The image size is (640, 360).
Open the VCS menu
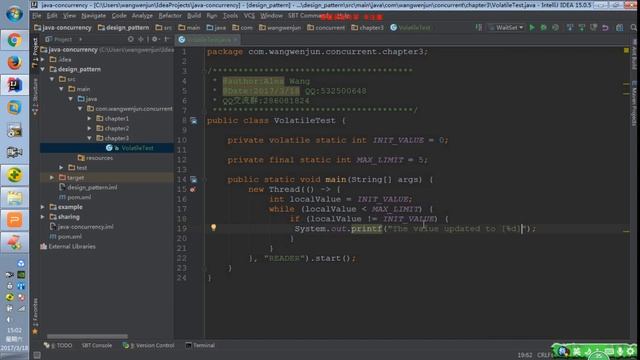[x=249, y=16]
